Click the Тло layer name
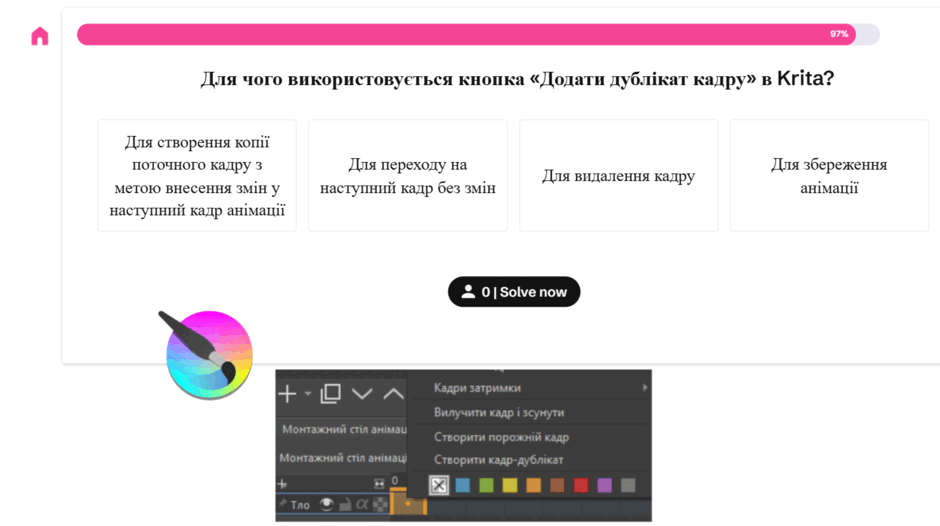 click(300, 505)
